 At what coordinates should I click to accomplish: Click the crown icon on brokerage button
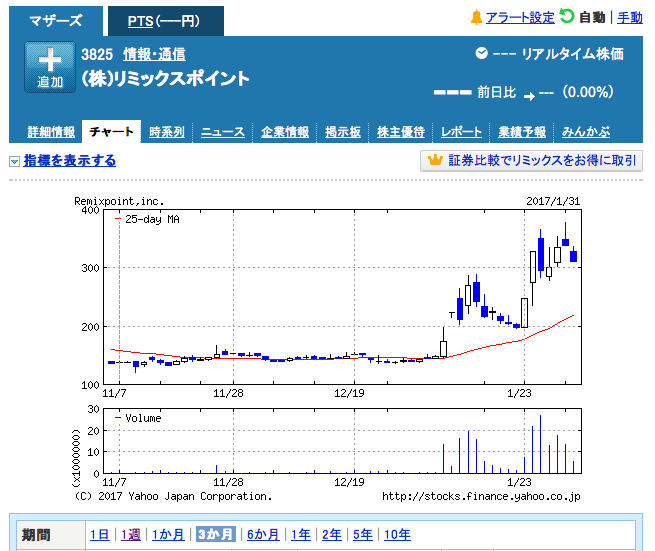[435, 160]
